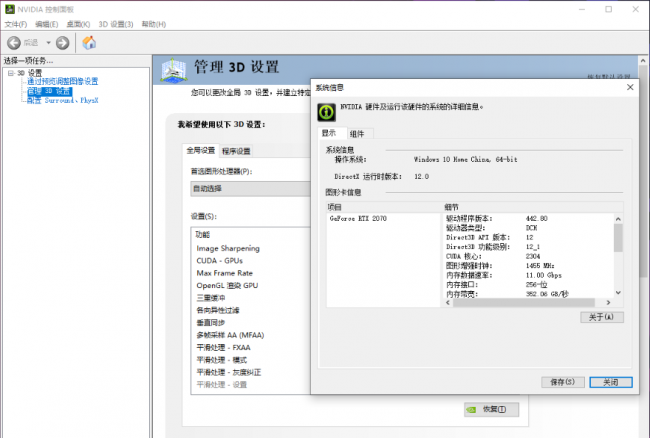Click the 细节 column header
The height and width of the screenshot is (438, 650).
pyautogui.click(x=534, y=207)
